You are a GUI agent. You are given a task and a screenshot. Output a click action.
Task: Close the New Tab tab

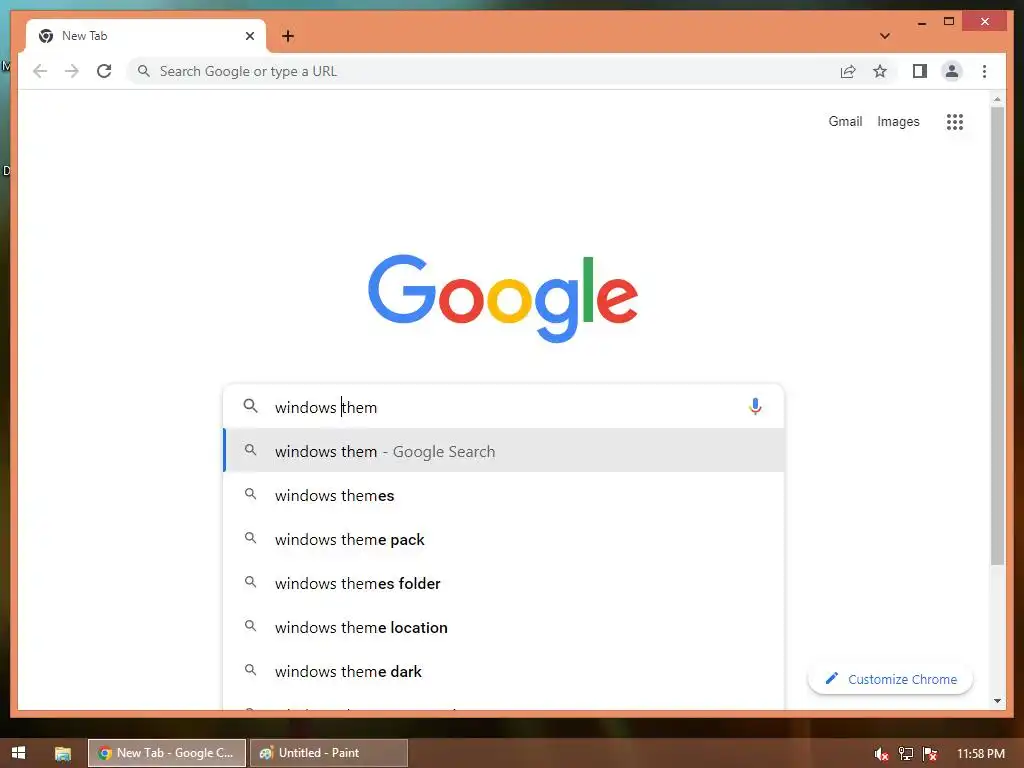coord(249,36)
